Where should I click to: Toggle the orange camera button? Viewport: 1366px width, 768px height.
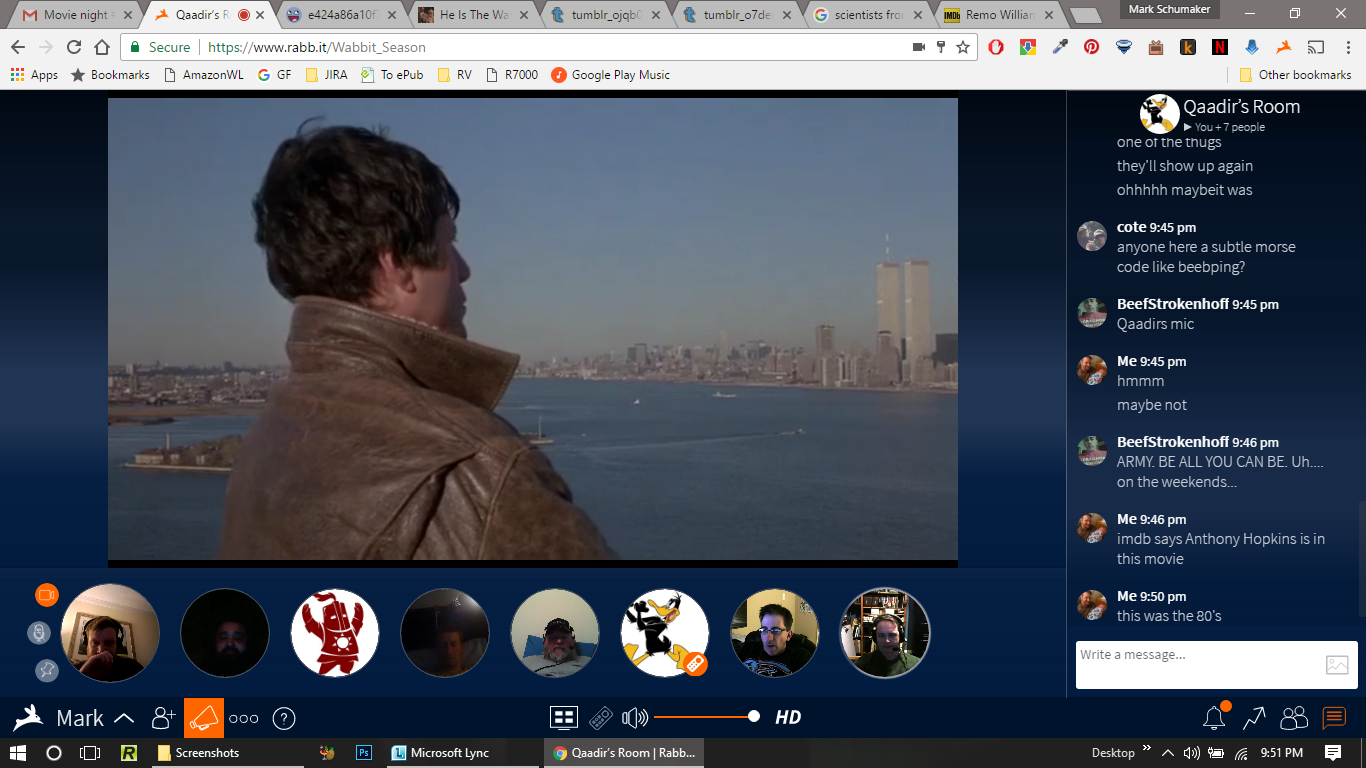coord(47,595)
